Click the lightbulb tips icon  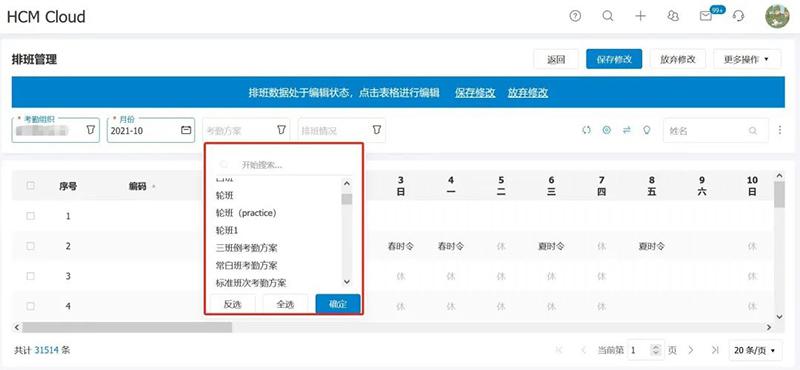[646, 130]
